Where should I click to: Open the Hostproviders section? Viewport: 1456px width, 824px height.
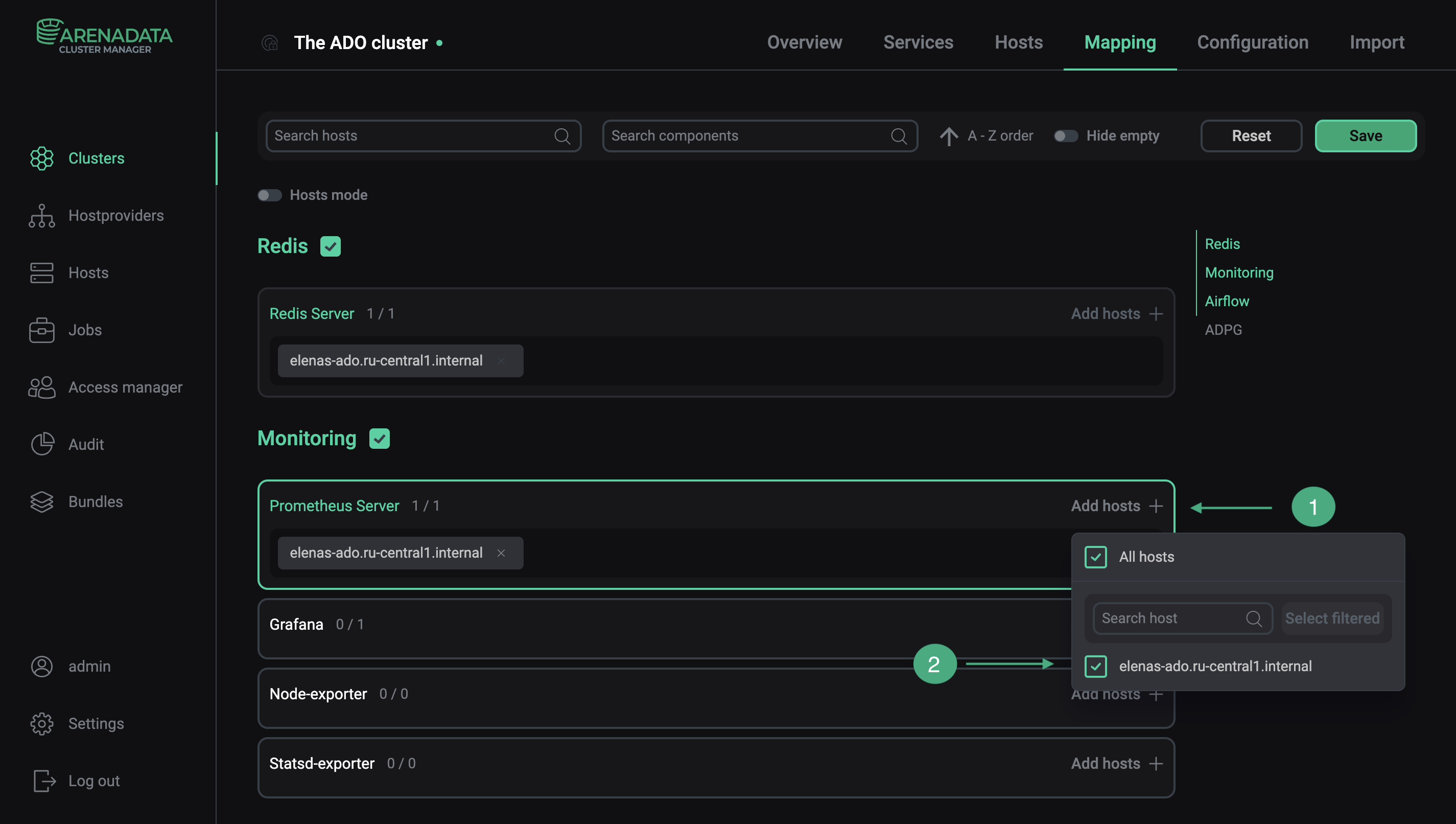[116, 215]
